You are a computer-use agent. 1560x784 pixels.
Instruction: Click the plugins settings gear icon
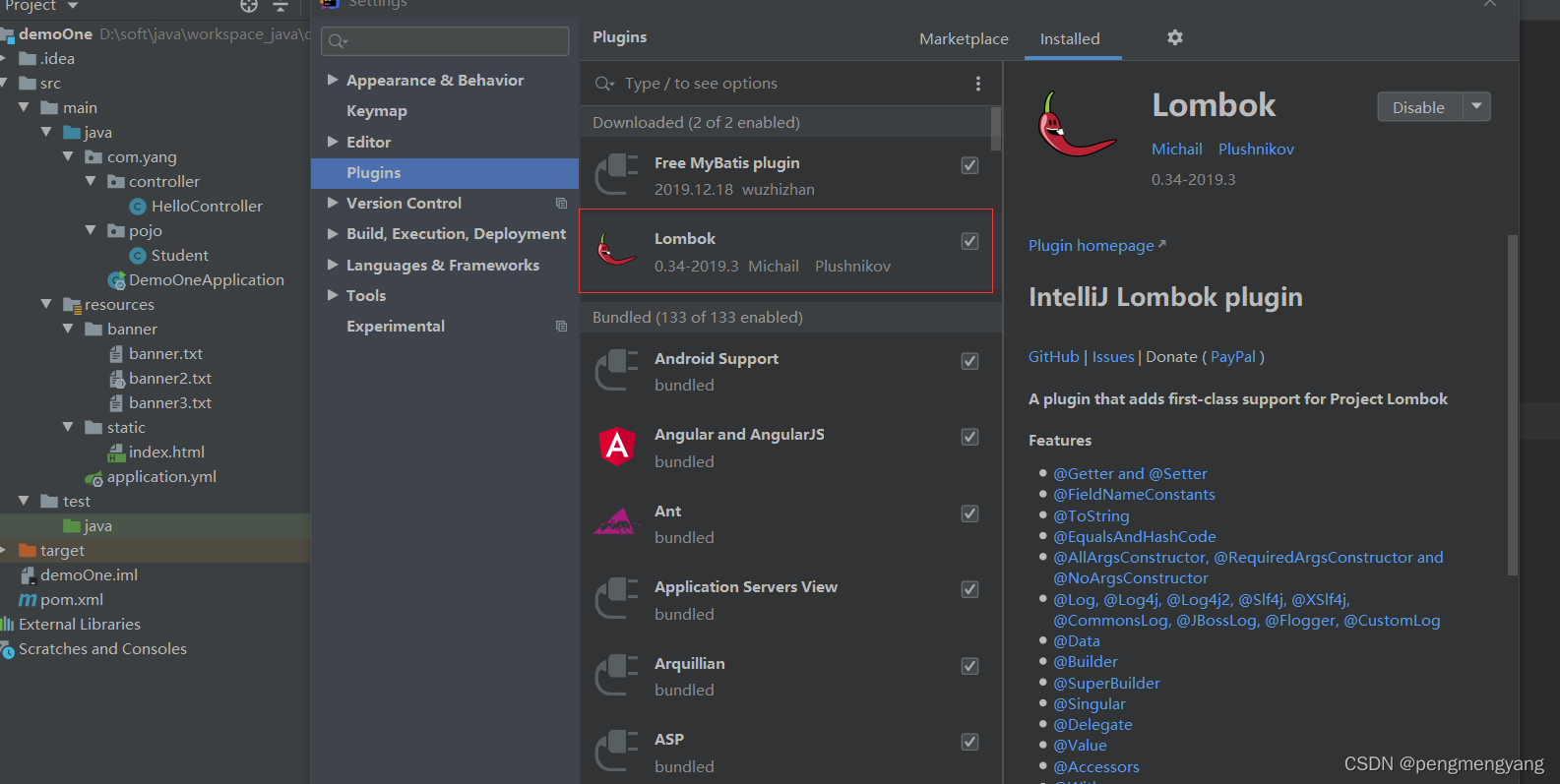coord(1175,37)
